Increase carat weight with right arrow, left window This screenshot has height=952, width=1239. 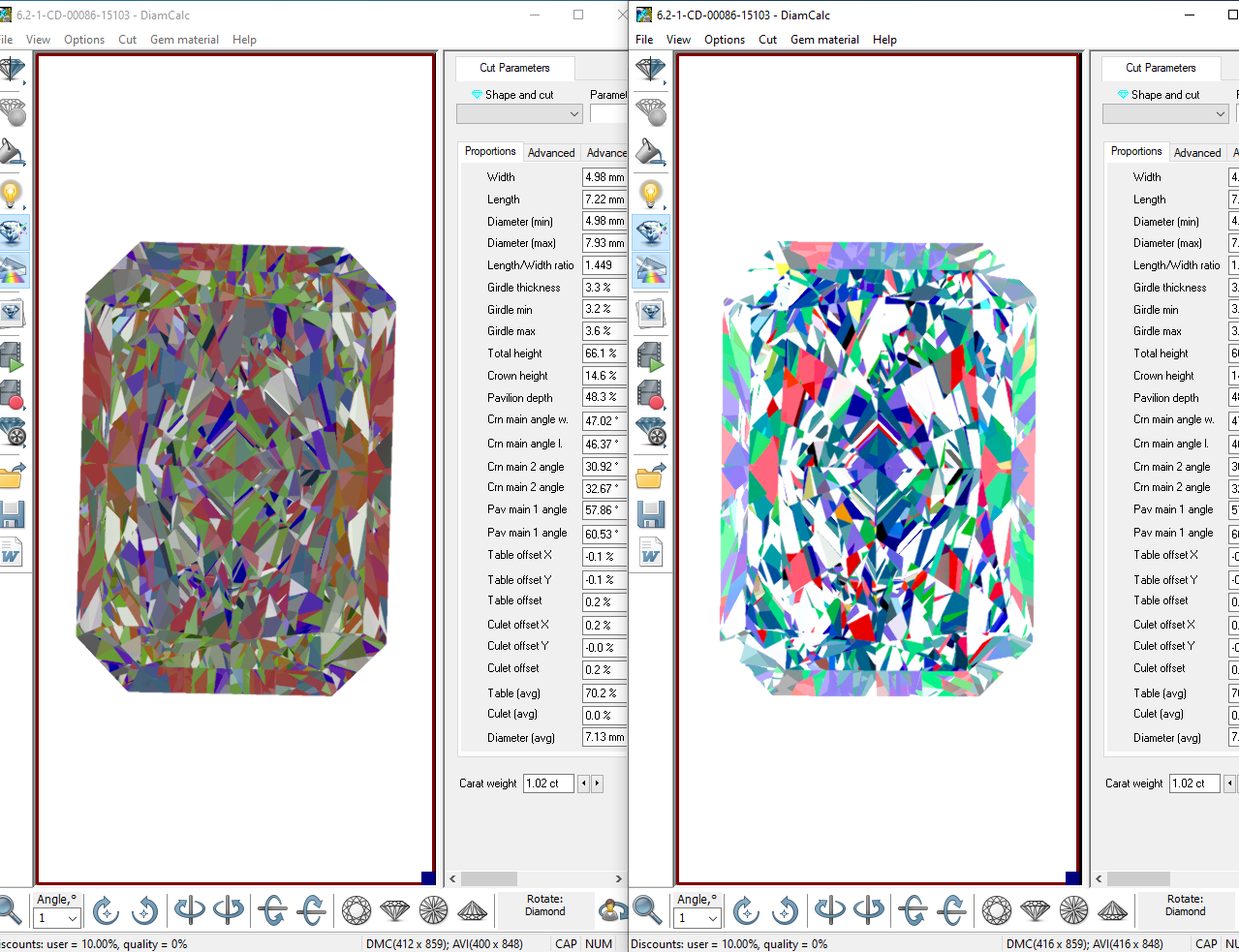[597, 783]
